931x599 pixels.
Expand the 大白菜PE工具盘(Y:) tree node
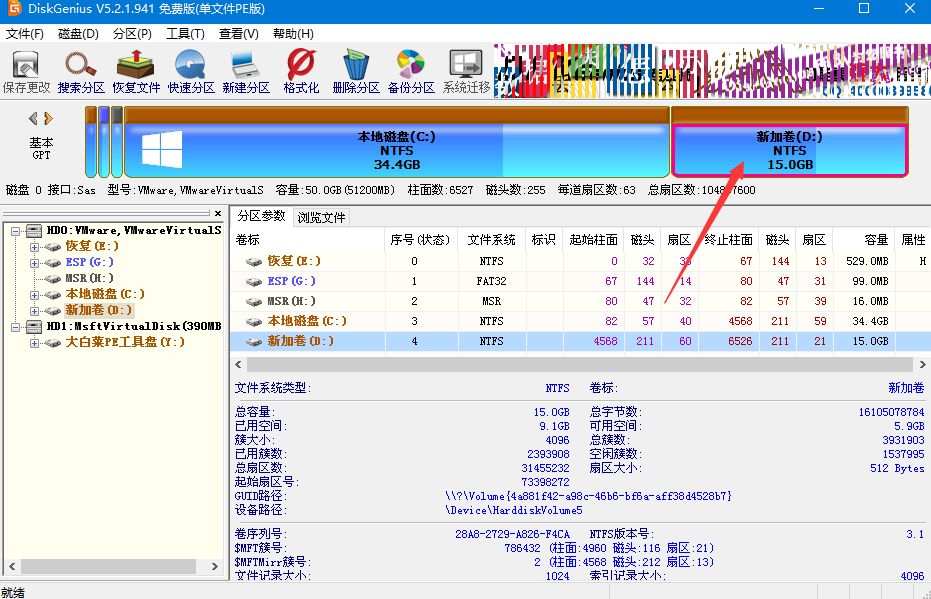(35, 343)
